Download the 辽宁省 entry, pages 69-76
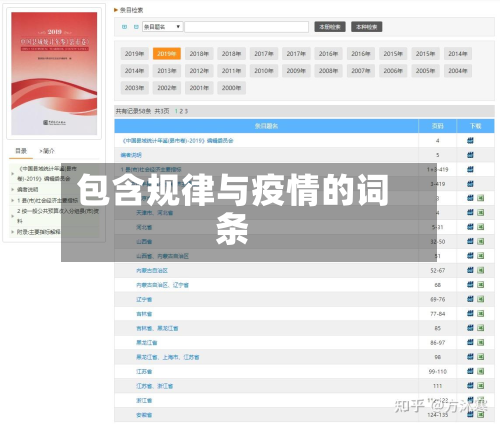 click(470, 299)
